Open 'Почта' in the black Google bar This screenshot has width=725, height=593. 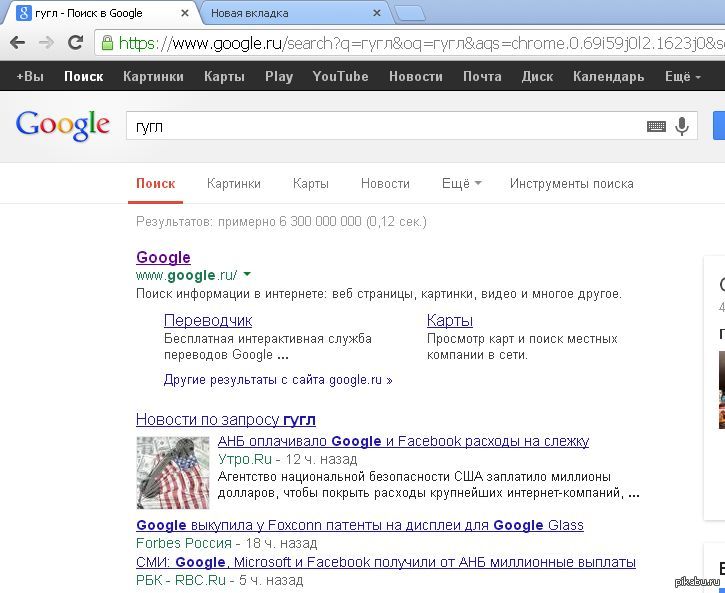pos(482,76)
